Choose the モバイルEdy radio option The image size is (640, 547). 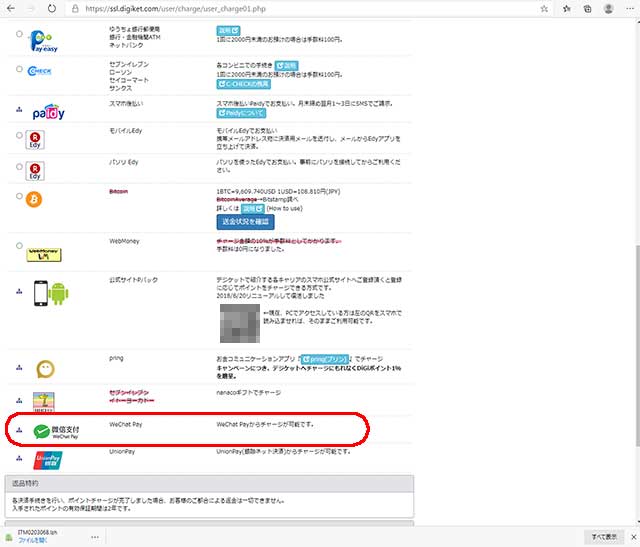point(19,135)
